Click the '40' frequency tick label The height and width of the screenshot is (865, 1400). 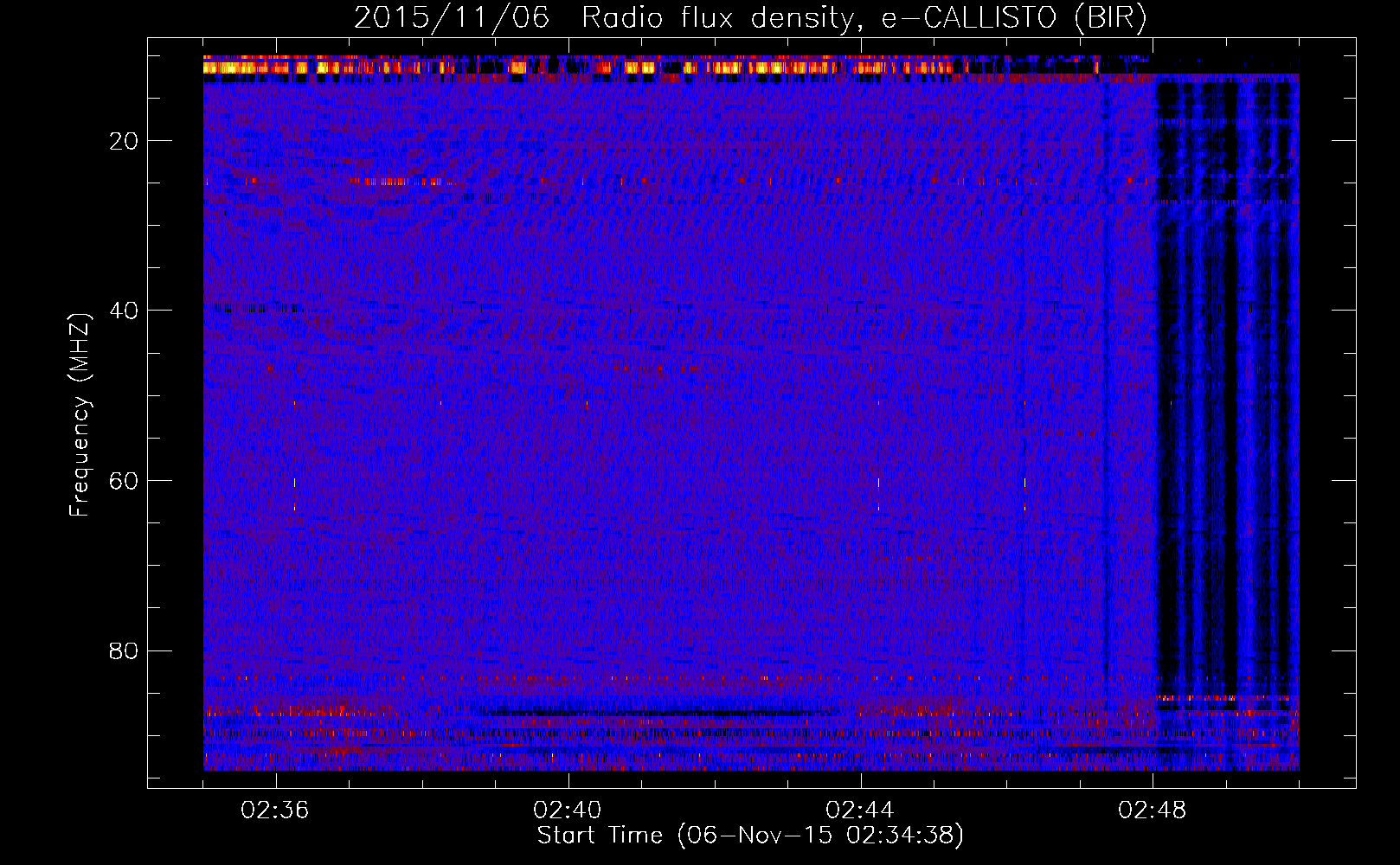coord(125,311)
